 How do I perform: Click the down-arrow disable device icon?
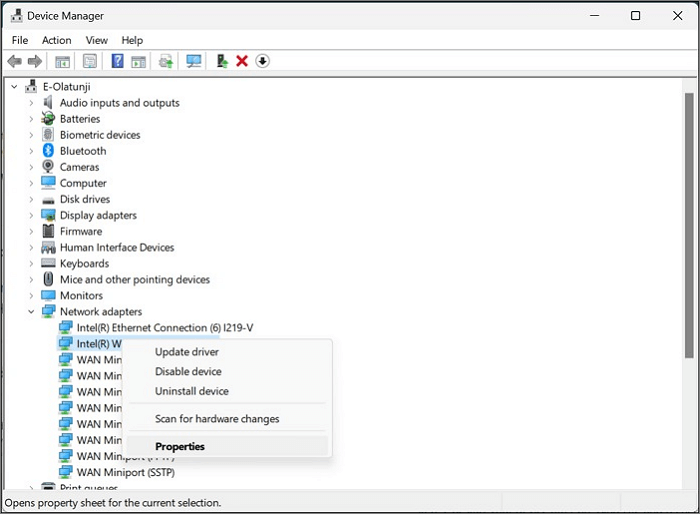(262, 61)
